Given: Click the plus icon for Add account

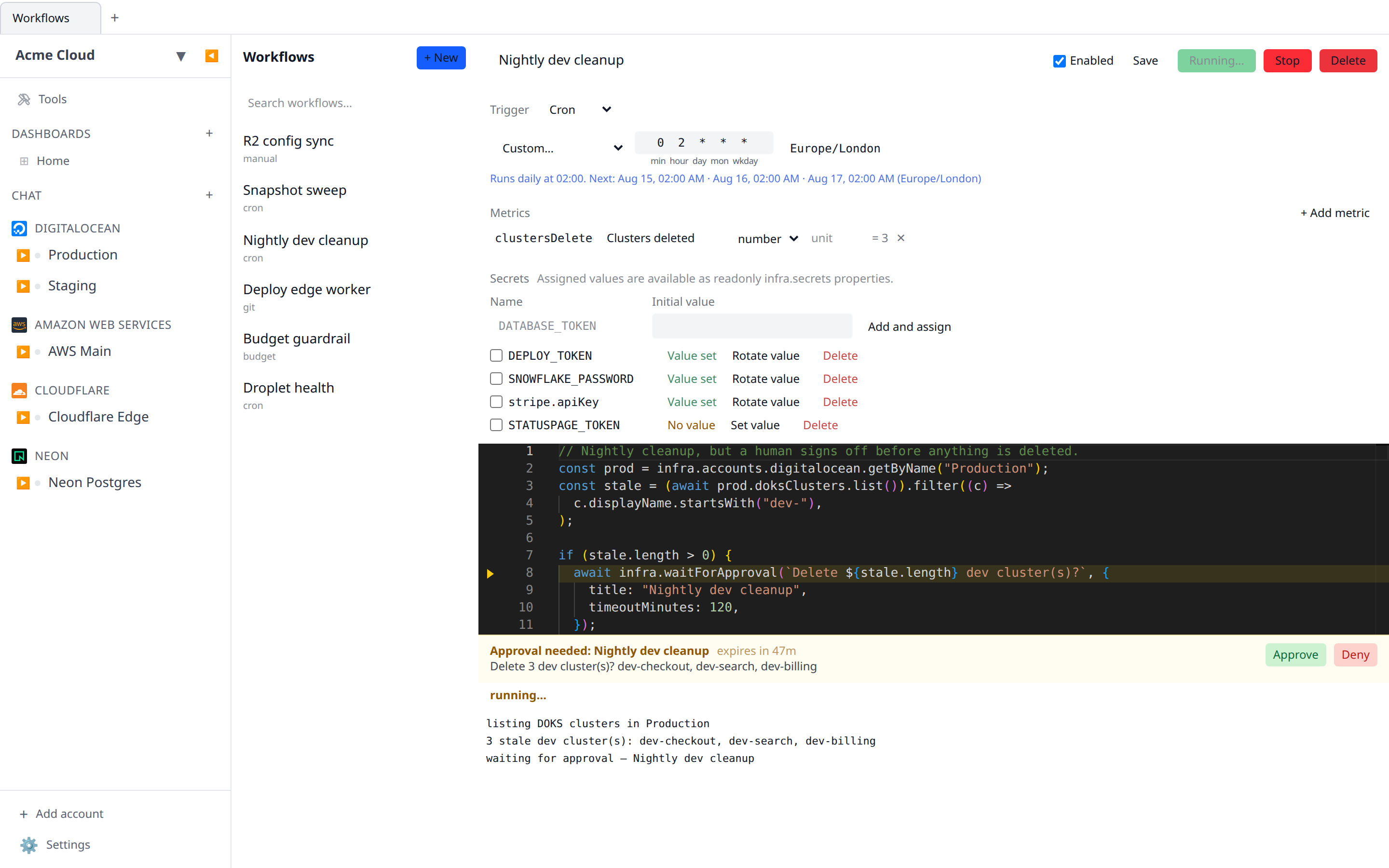Looking at the screenshot, I should [x=24, y=814].
